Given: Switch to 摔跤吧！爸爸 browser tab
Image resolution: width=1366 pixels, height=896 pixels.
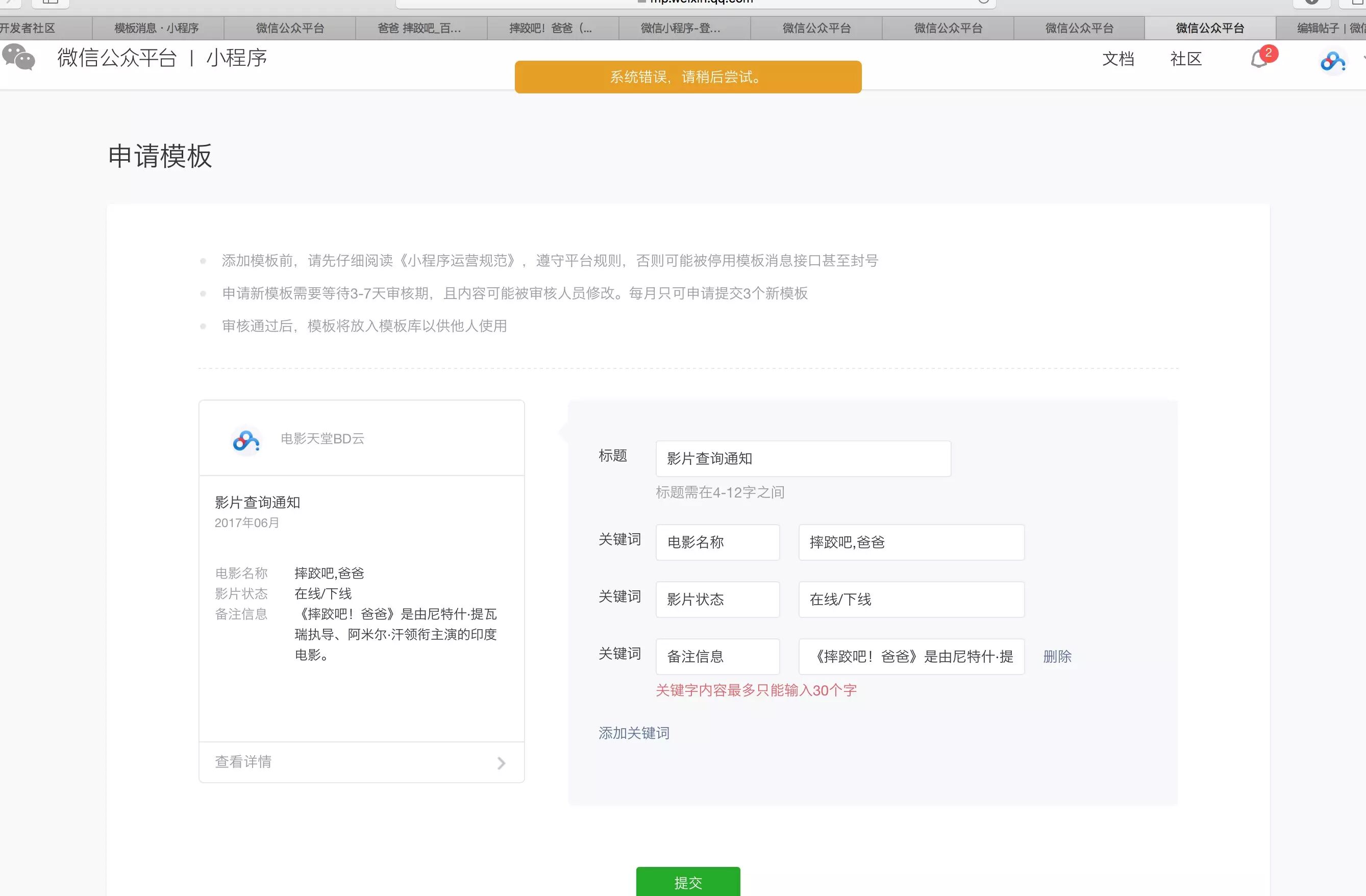Looking at the screenshot, I should point(550,28).
